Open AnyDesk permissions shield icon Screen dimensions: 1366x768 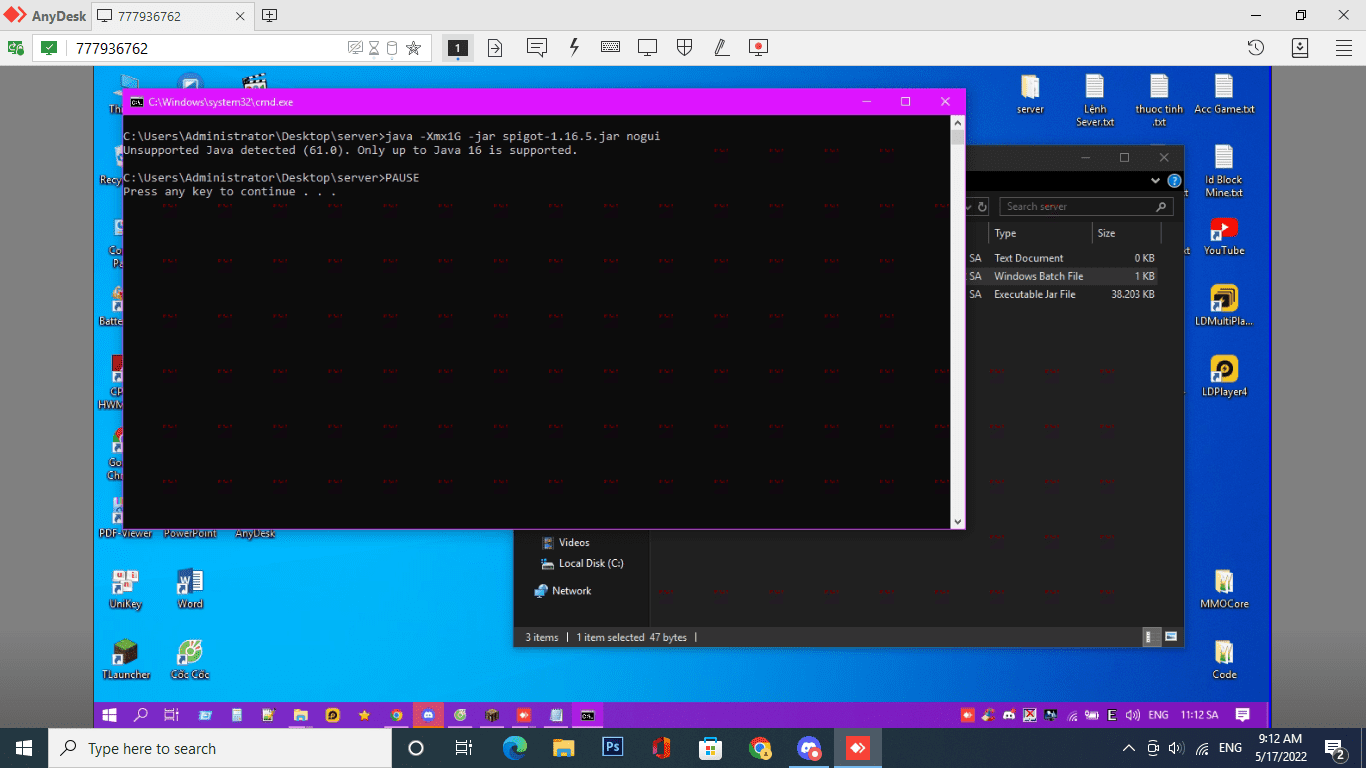[x=684, y=48]
